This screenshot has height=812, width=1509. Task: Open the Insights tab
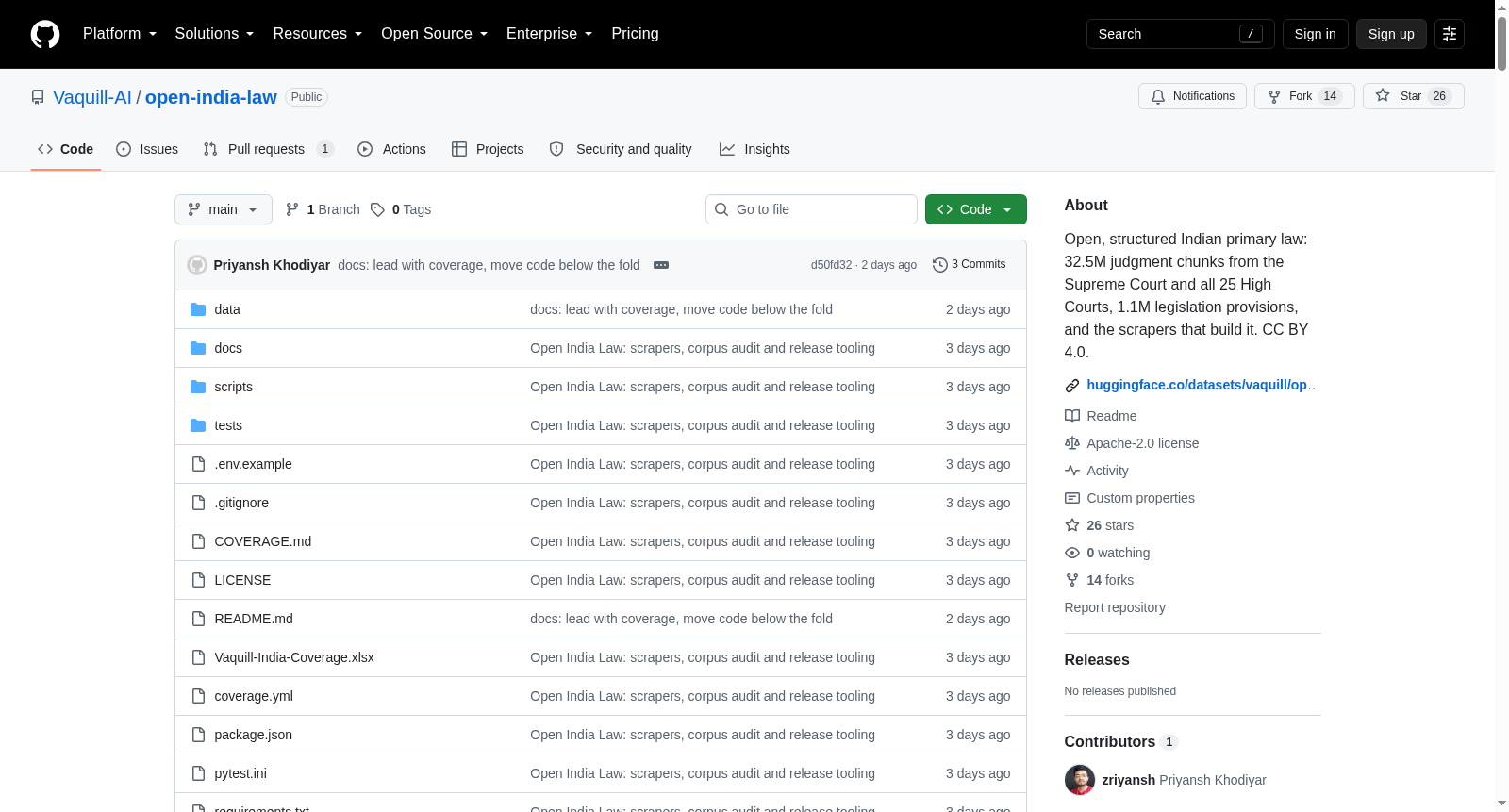click(x=754, y=149)
